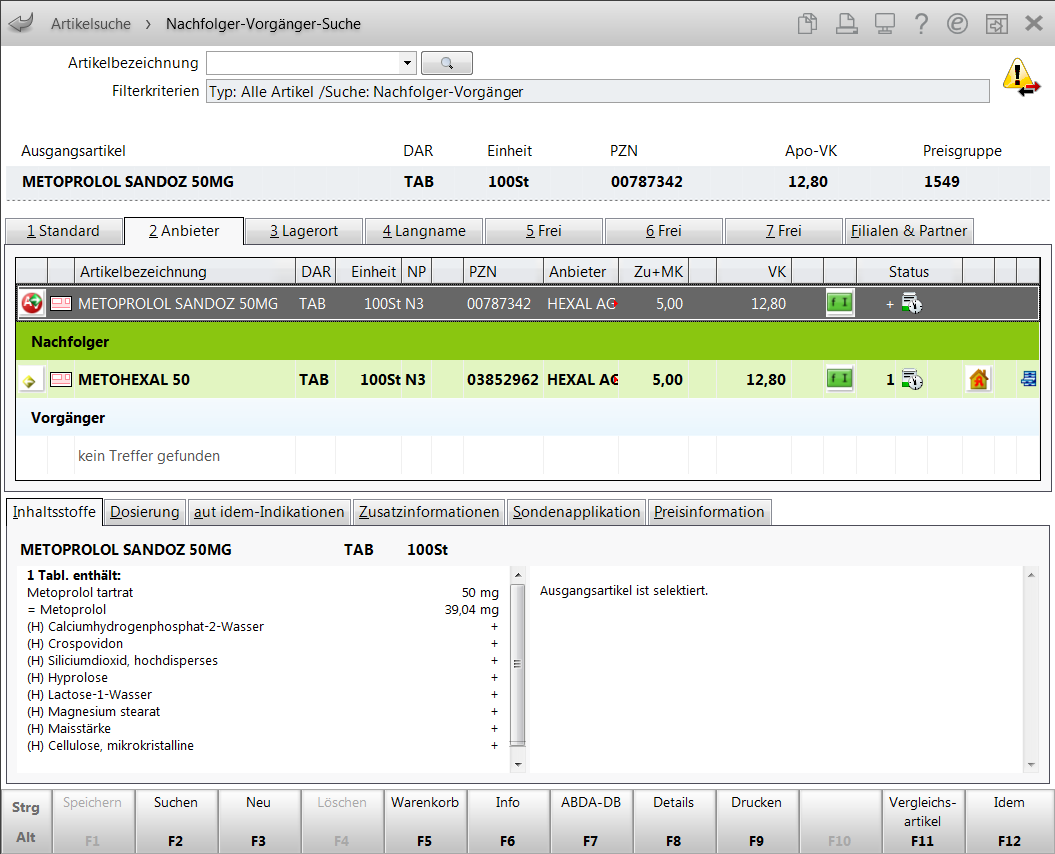Click the copy-to-clipboard icon in title bar
The height and width of the screenshot is (854, 1055).
[807, 24]
